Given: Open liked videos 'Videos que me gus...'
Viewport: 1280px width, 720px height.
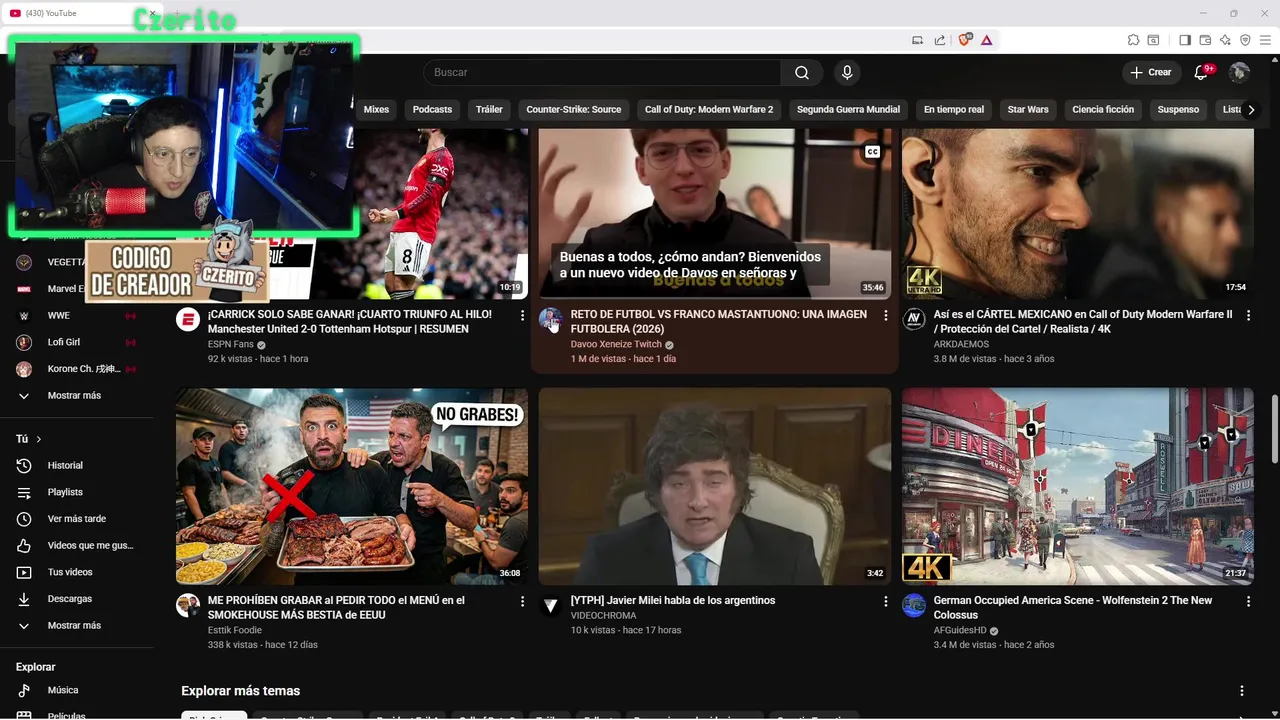Looking at the screenshot, I should click(x=77, y=545).
